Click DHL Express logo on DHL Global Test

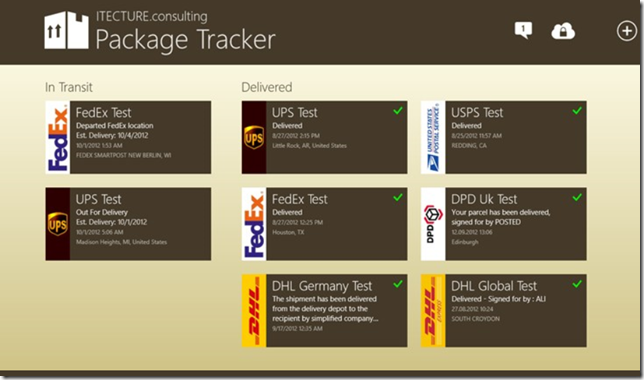pyautogui.click(x=433, y=311)
